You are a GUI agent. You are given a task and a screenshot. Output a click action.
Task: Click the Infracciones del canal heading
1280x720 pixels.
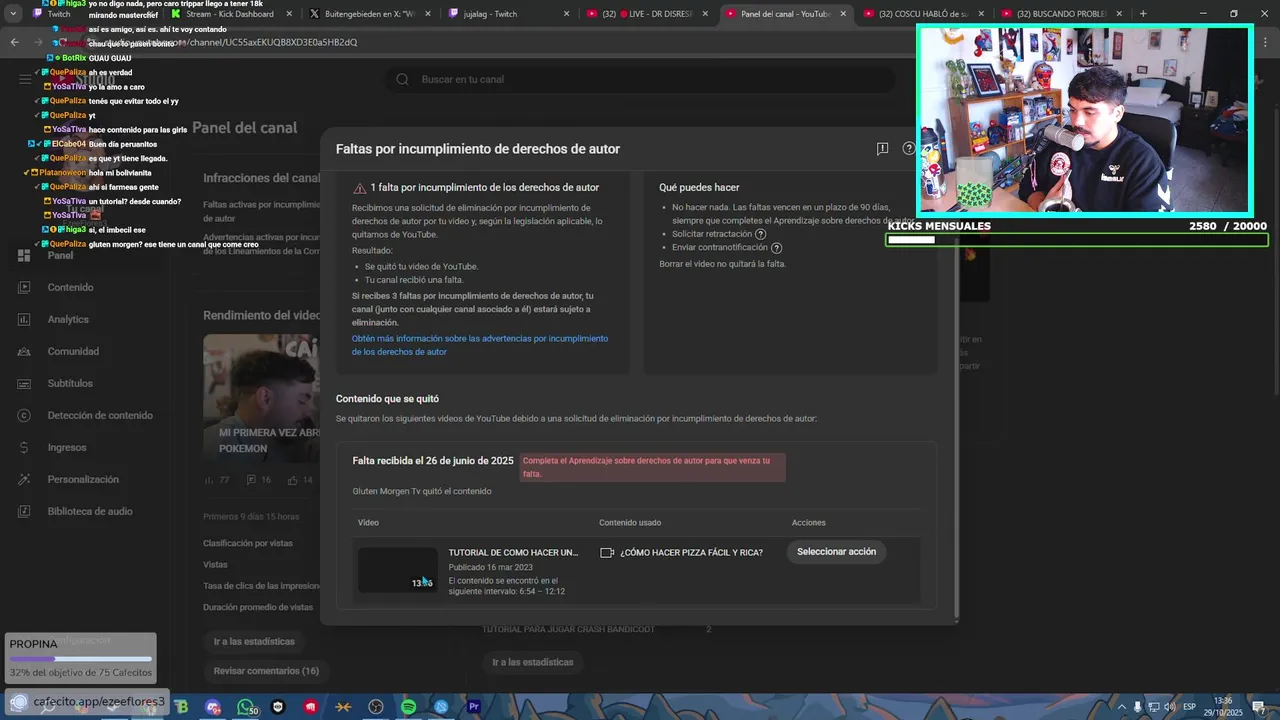[262, 178]
